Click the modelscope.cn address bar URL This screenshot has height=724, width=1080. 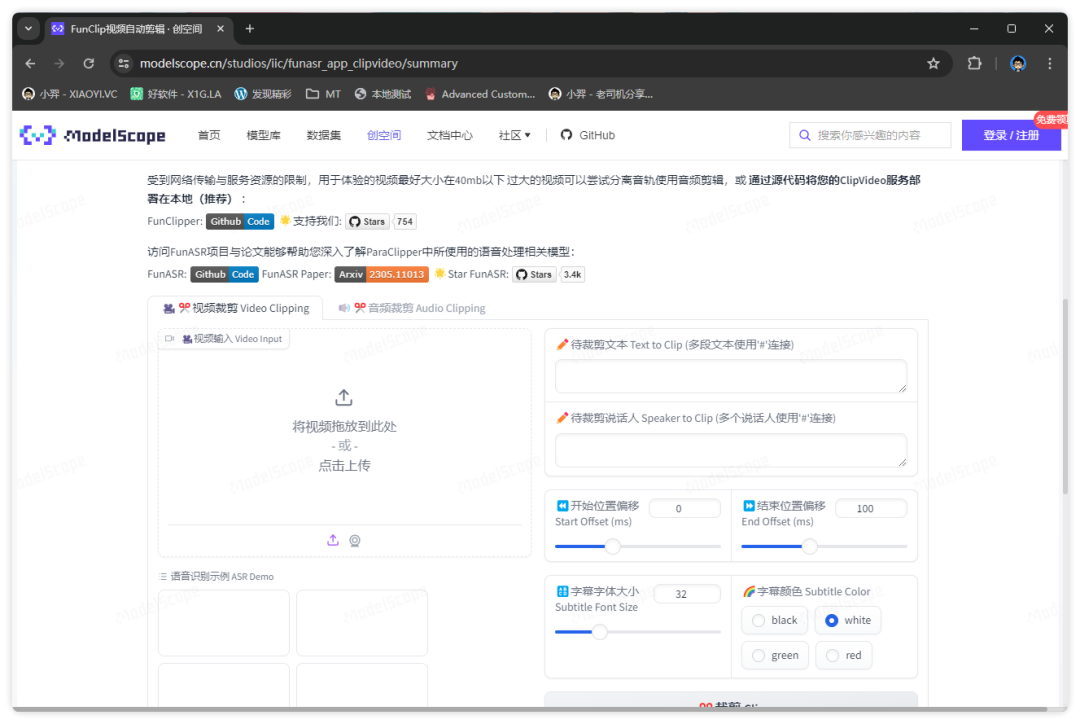tap(299, 63)
